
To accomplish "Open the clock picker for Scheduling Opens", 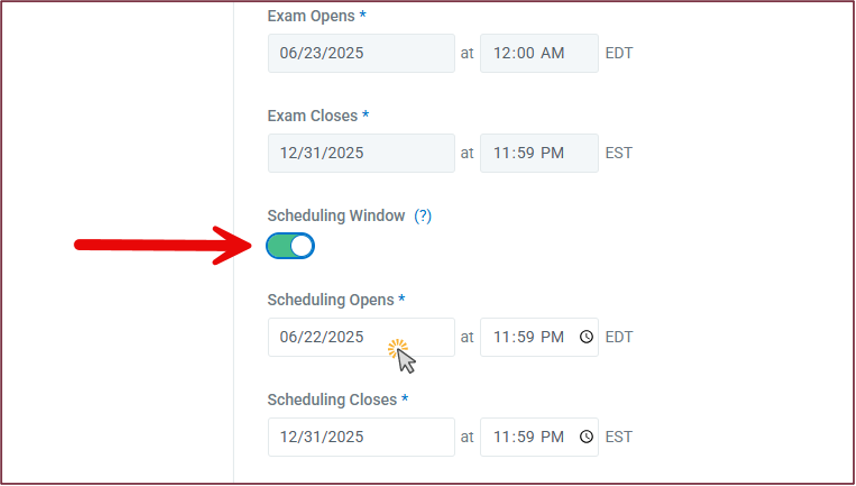I will [586, 337].
